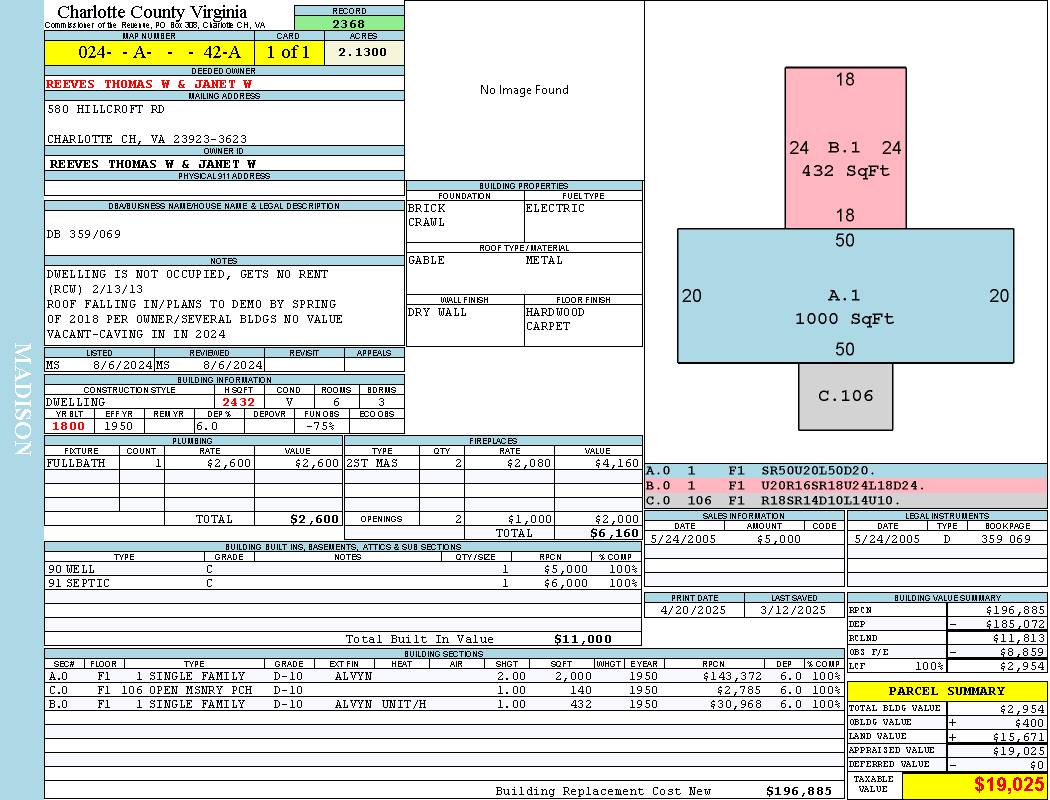The width and height of the screenshot is (1050, 800).
Task: Click Building Replacement Cost New $196,885
Action: click(799, 791)
